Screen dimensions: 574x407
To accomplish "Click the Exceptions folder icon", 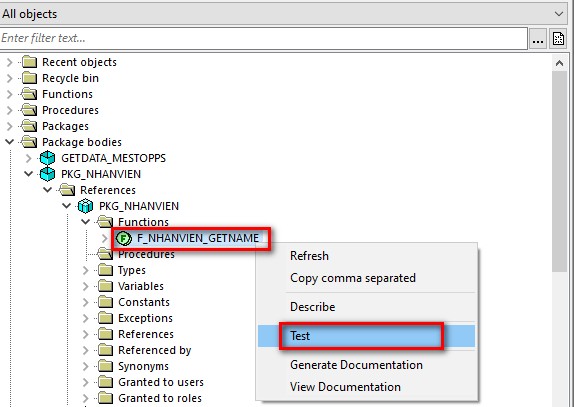I will (x=105, y=318).
